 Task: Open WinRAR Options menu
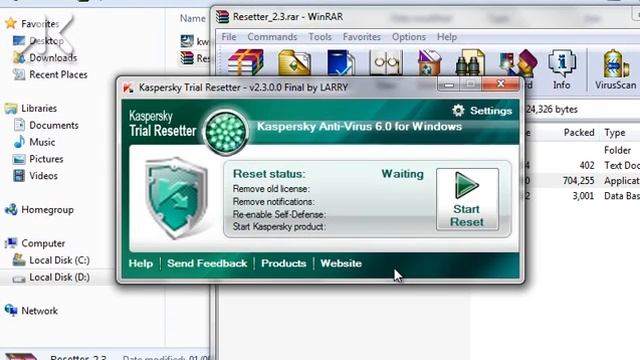pyautogui.click(x=409, y=37)
